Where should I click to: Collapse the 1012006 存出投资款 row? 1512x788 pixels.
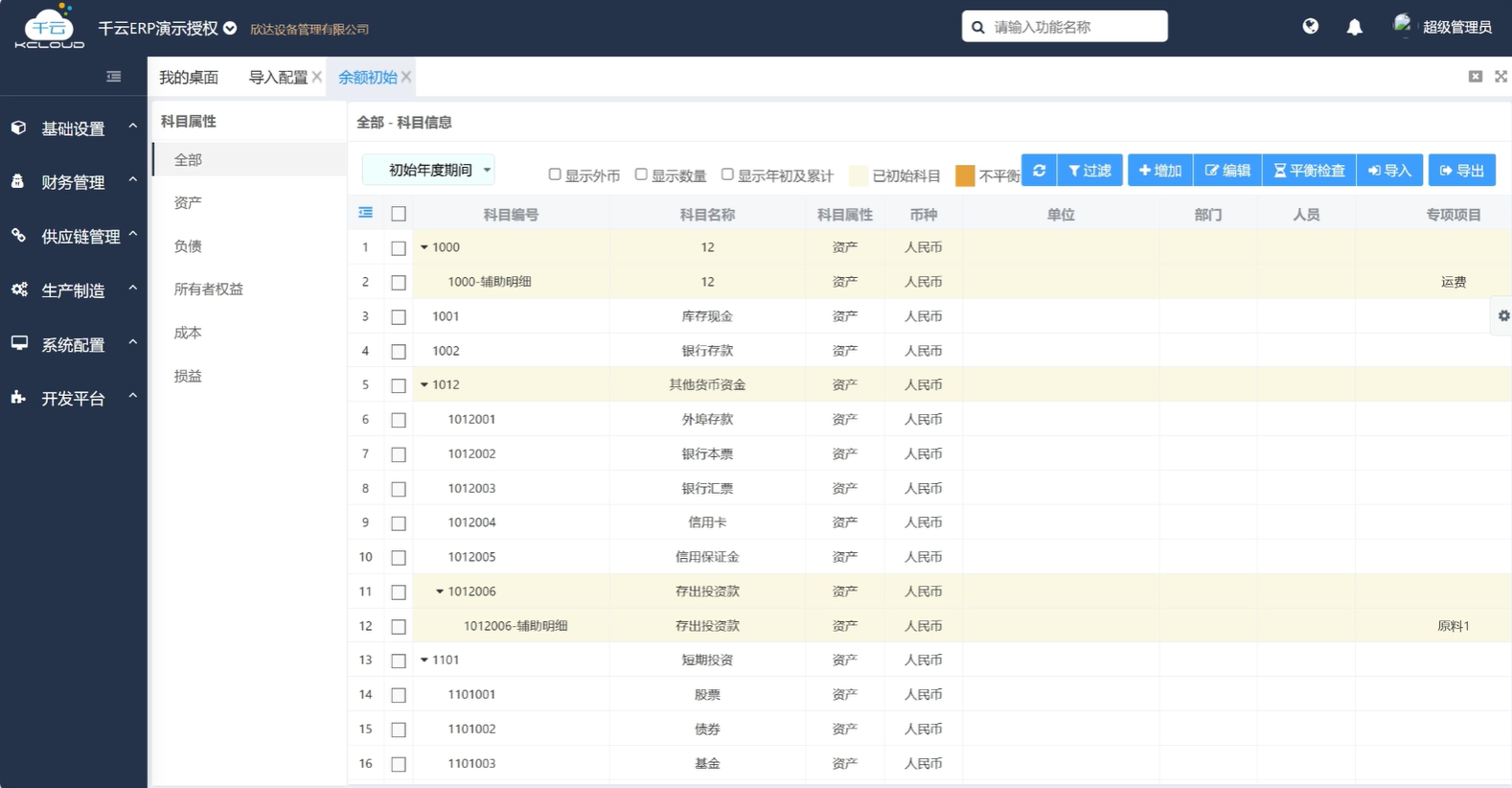click(x=440, y=591)
